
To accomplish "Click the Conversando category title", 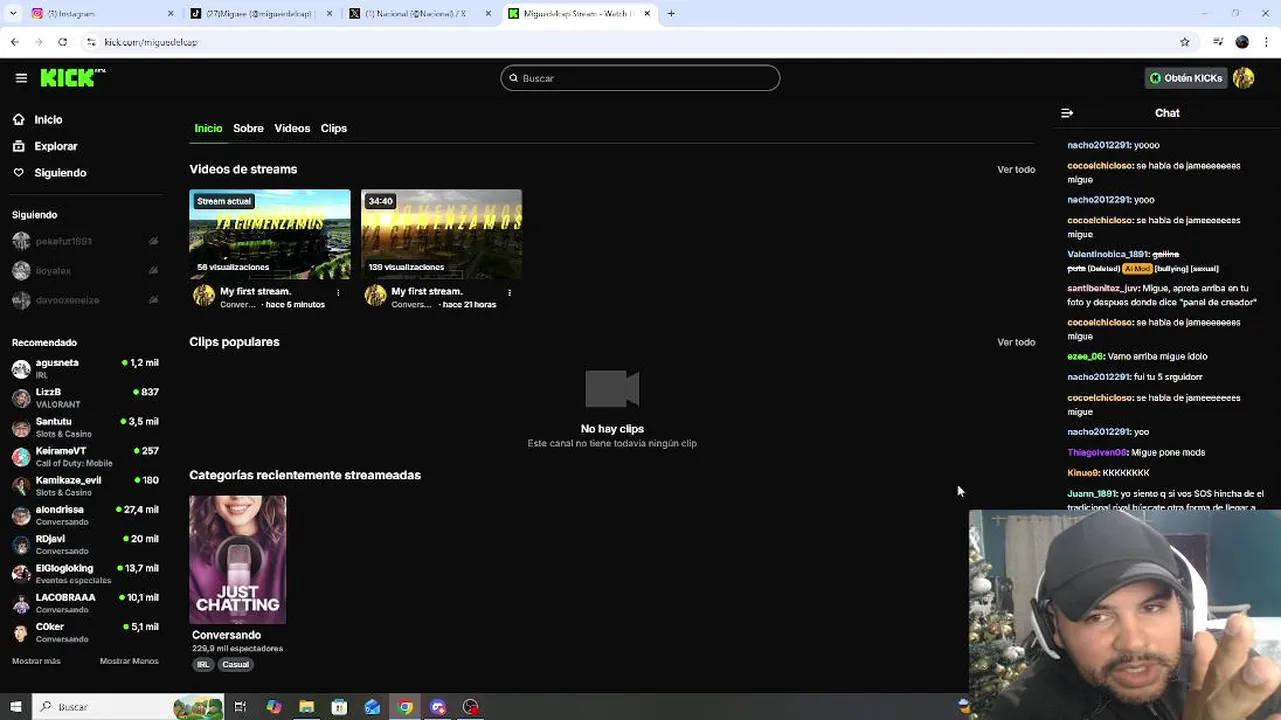I will coord(226,635).
